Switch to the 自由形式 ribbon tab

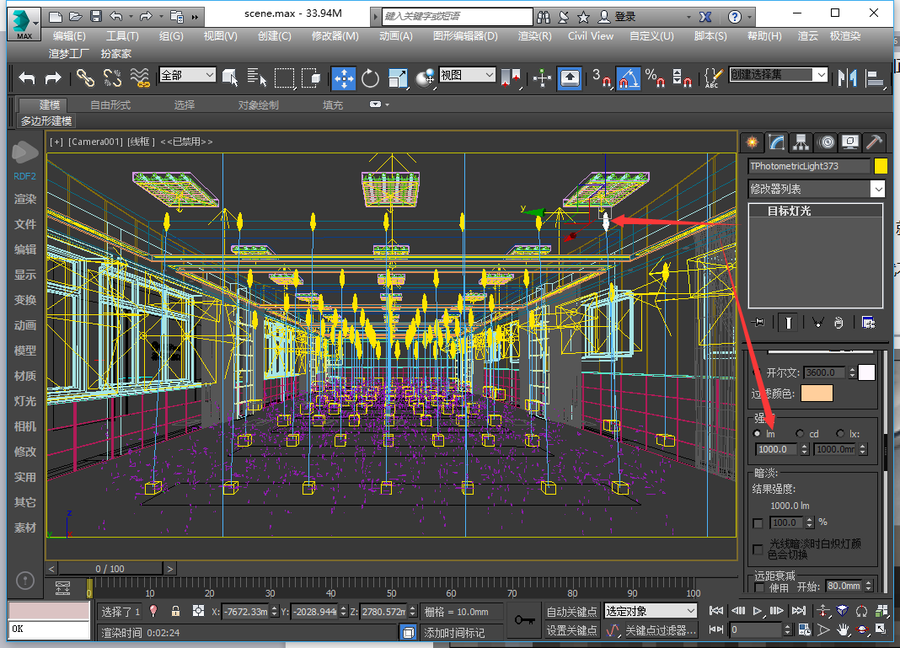[110, 105]
